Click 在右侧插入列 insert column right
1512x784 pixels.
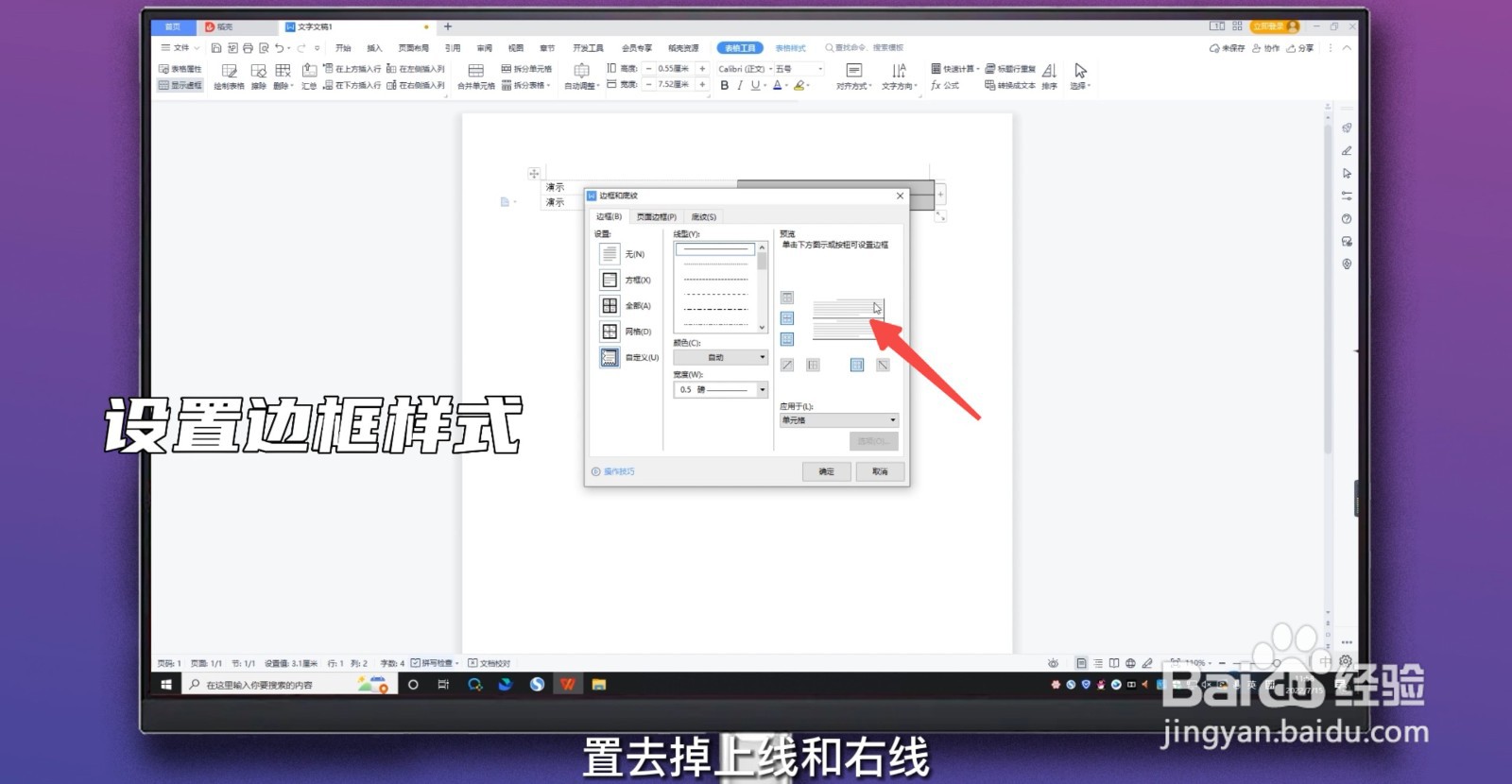coord(416,85)
